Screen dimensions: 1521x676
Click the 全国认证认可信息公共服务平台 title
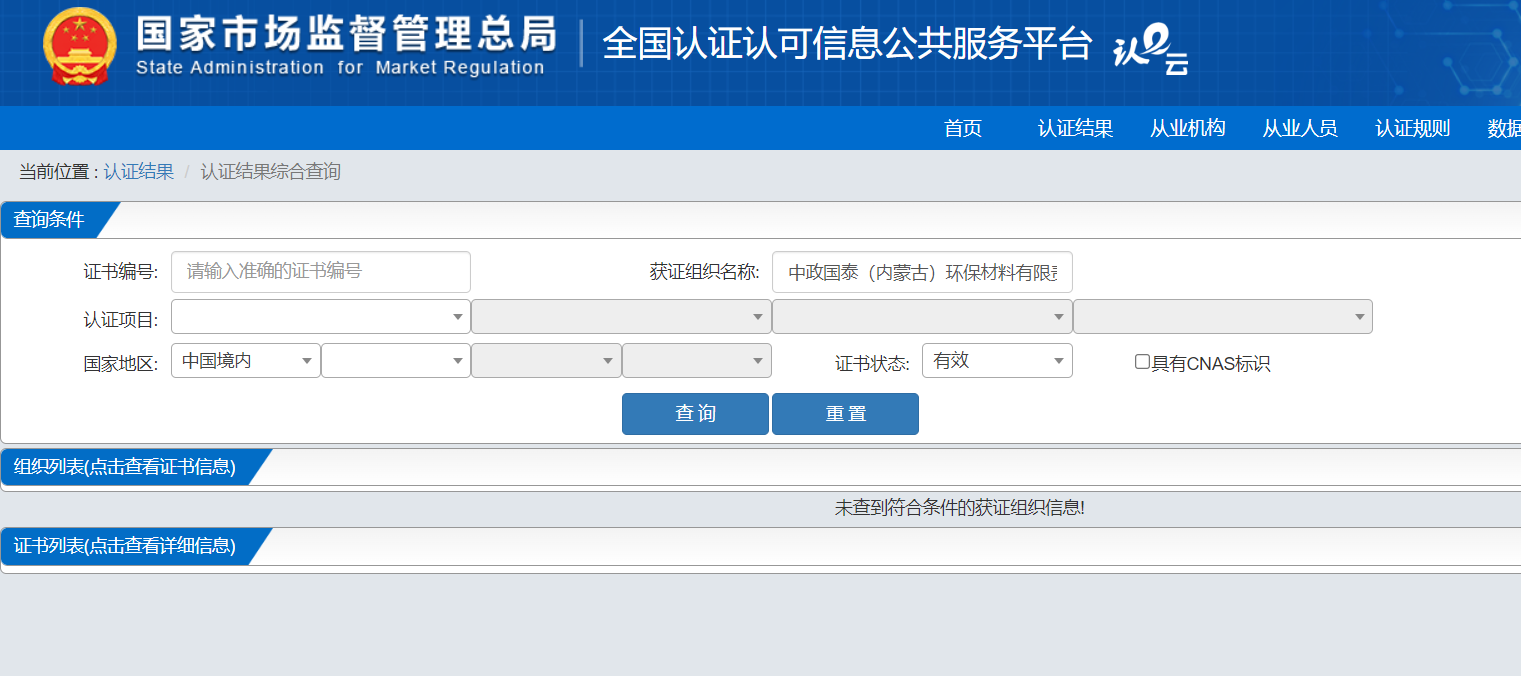[847, 44]
